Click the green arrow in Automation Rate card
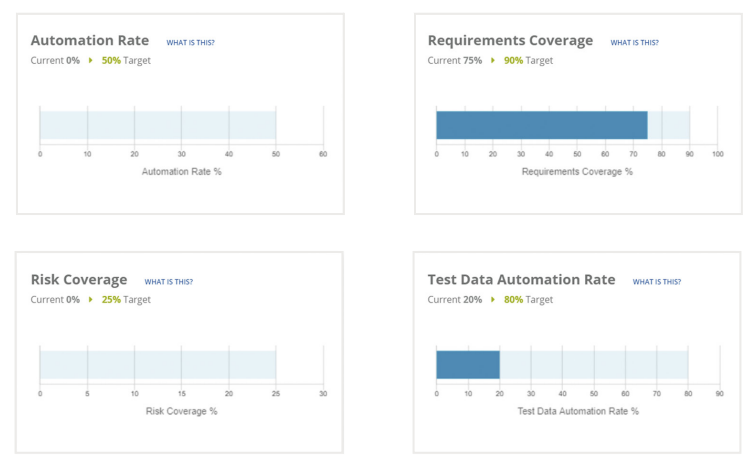 (91, 61)
